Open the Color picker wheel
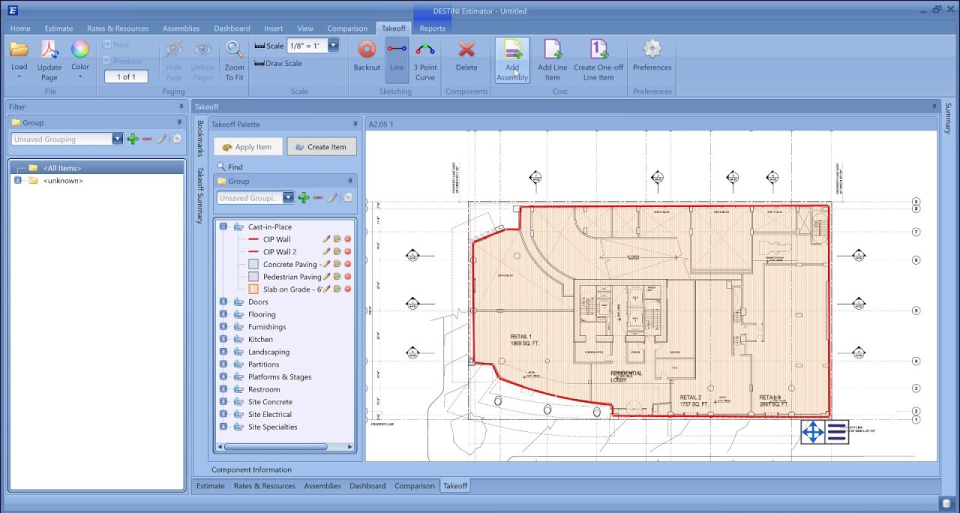The width and height of the screenshot is (960, 513). (80, 50)
